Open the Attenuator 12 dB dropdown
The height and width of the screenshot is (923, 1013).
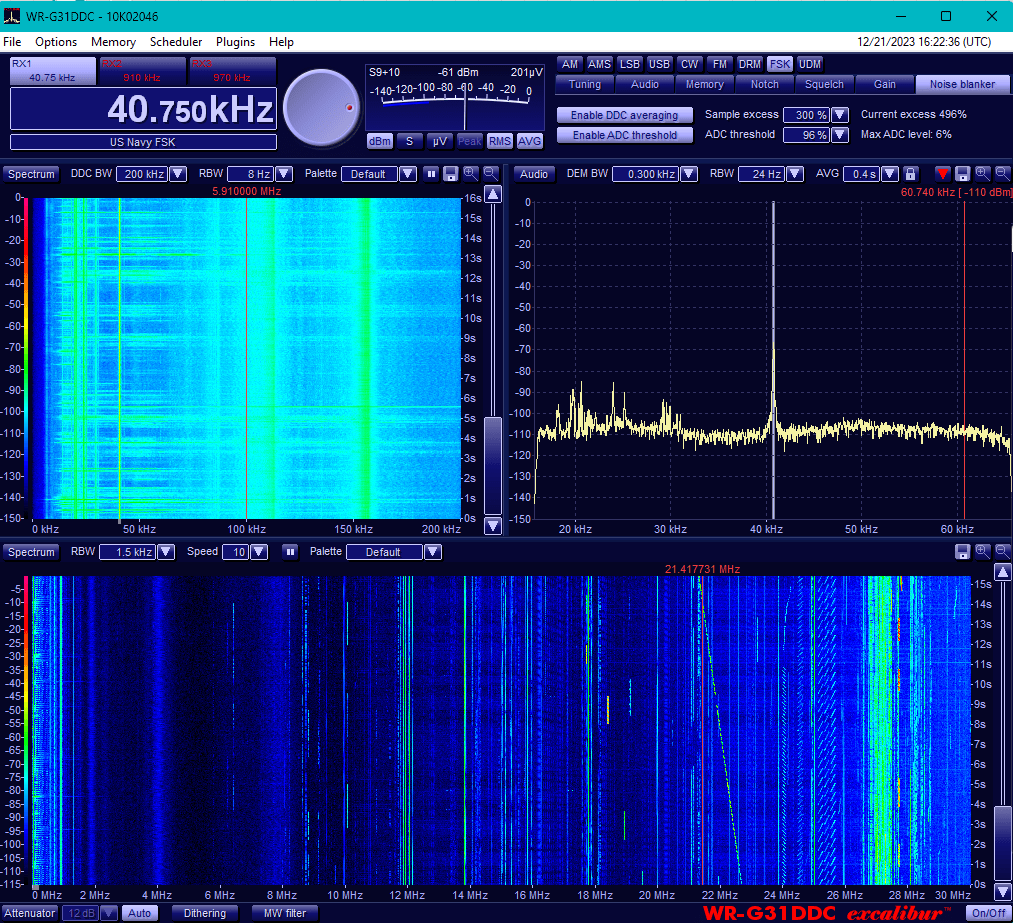point(109,913)
